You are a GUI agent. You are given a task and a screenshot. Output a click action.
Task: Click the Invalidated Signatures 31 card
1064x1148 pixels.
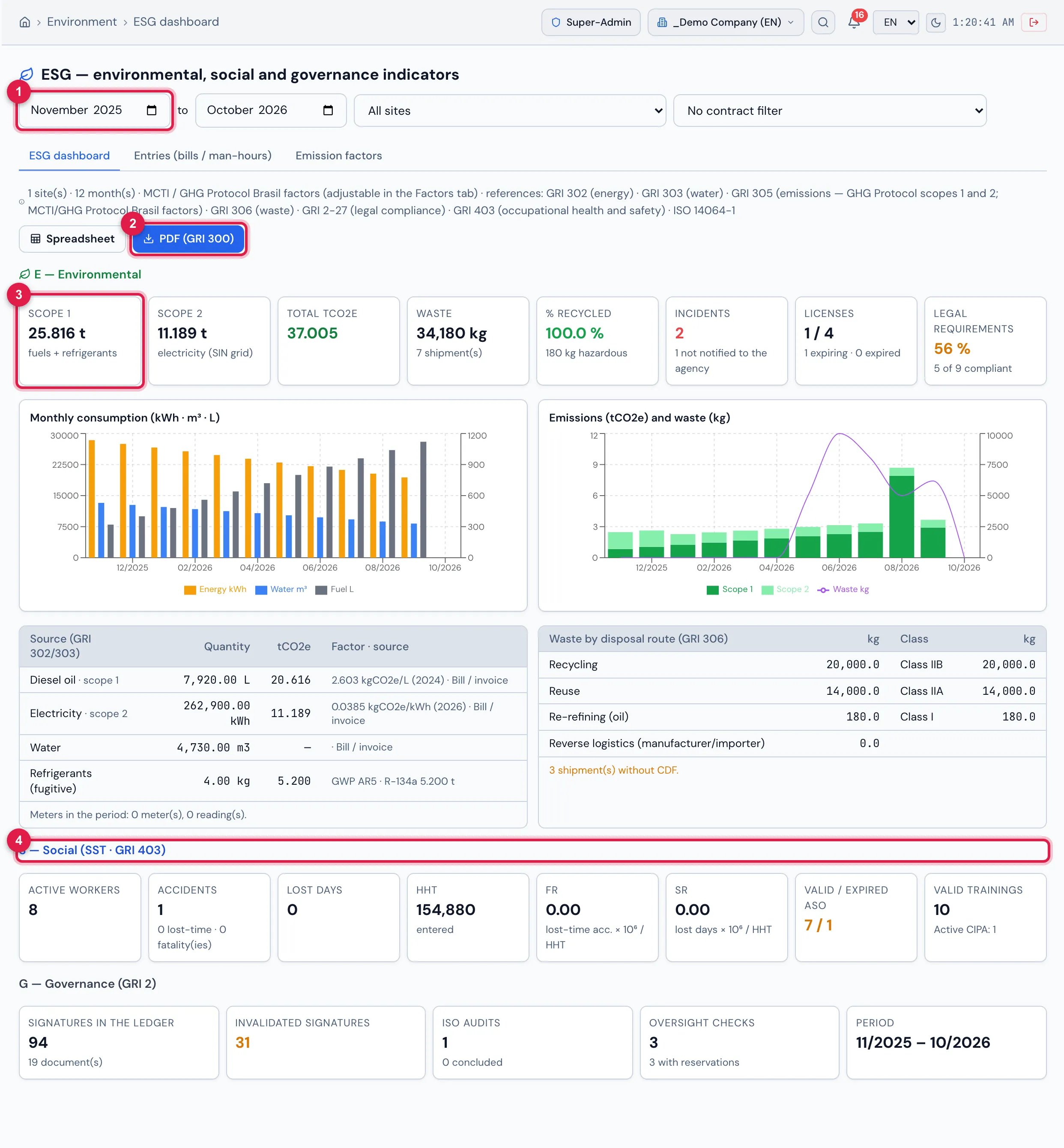[x=326, y=1043]
